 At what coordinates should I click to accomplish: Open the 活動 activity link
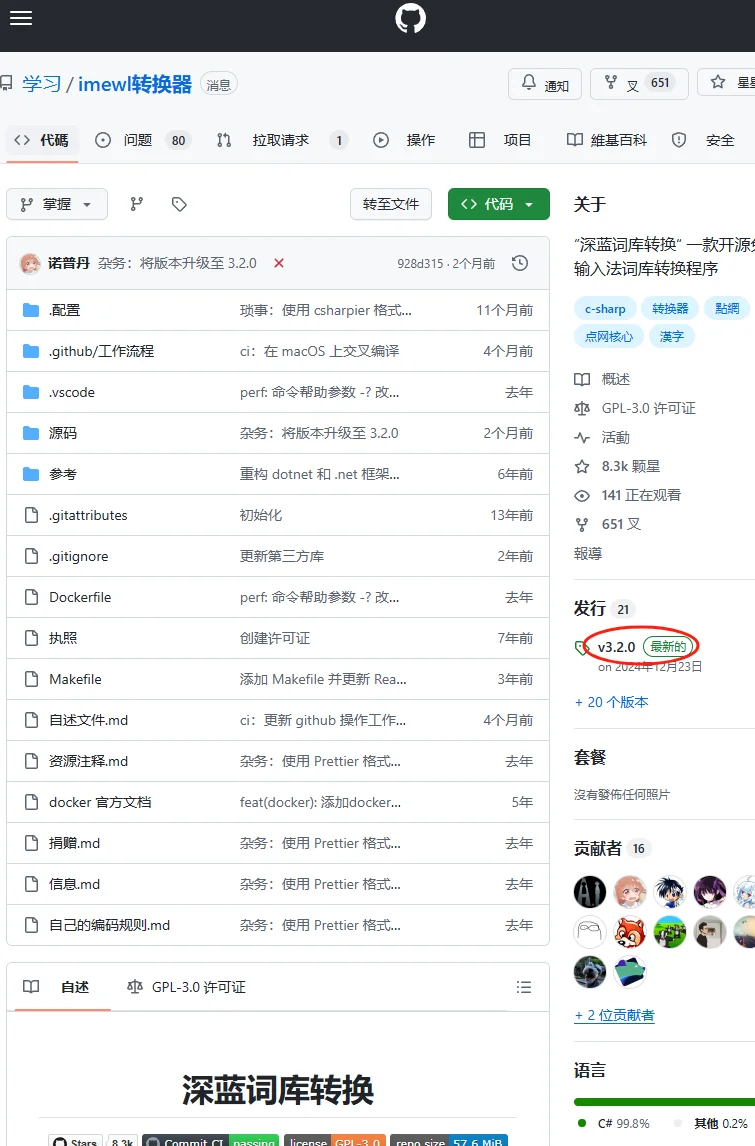tap(602, 437)
